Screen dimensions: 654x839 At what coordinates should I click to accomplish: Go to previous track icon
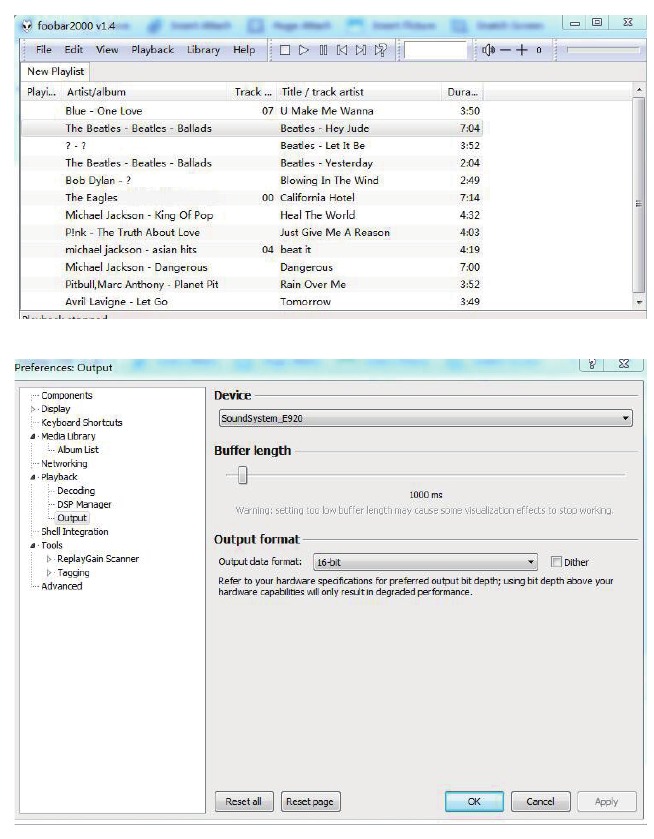coord(342,50)
